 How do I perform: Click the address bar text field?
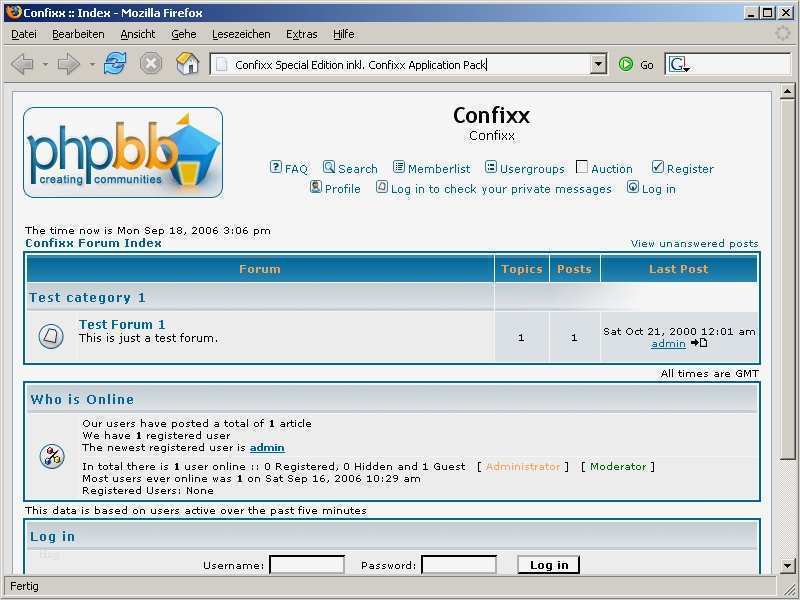coord(408,65)
